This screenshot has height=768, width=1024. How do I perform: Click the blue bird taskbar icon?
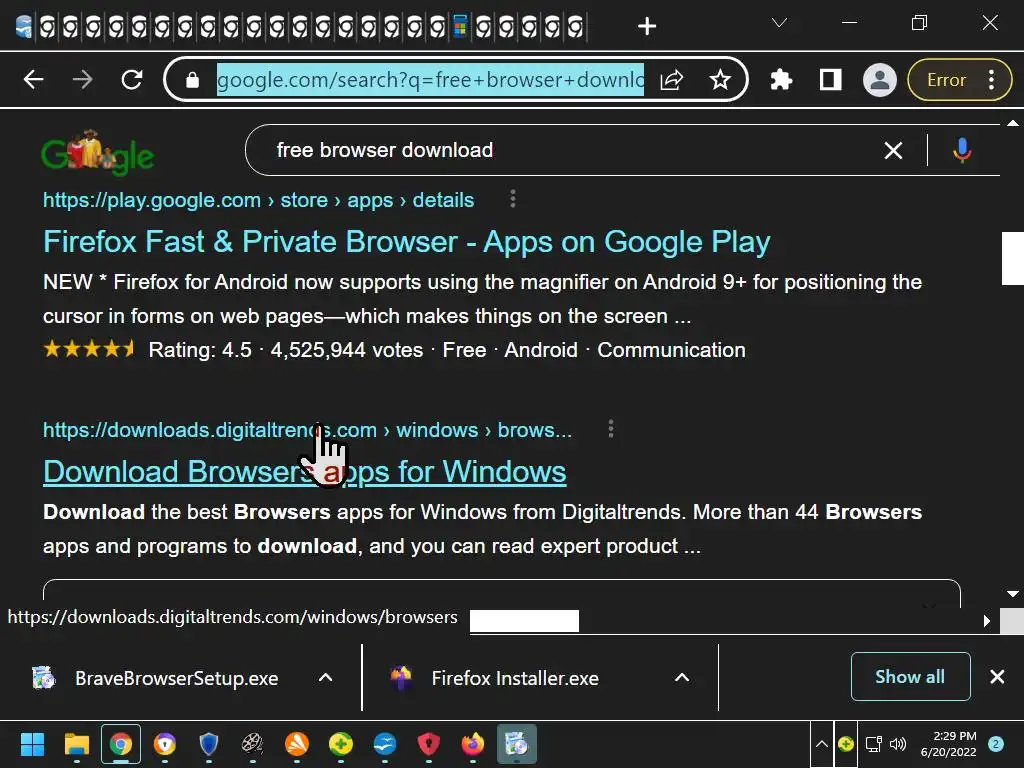(385, 744)
